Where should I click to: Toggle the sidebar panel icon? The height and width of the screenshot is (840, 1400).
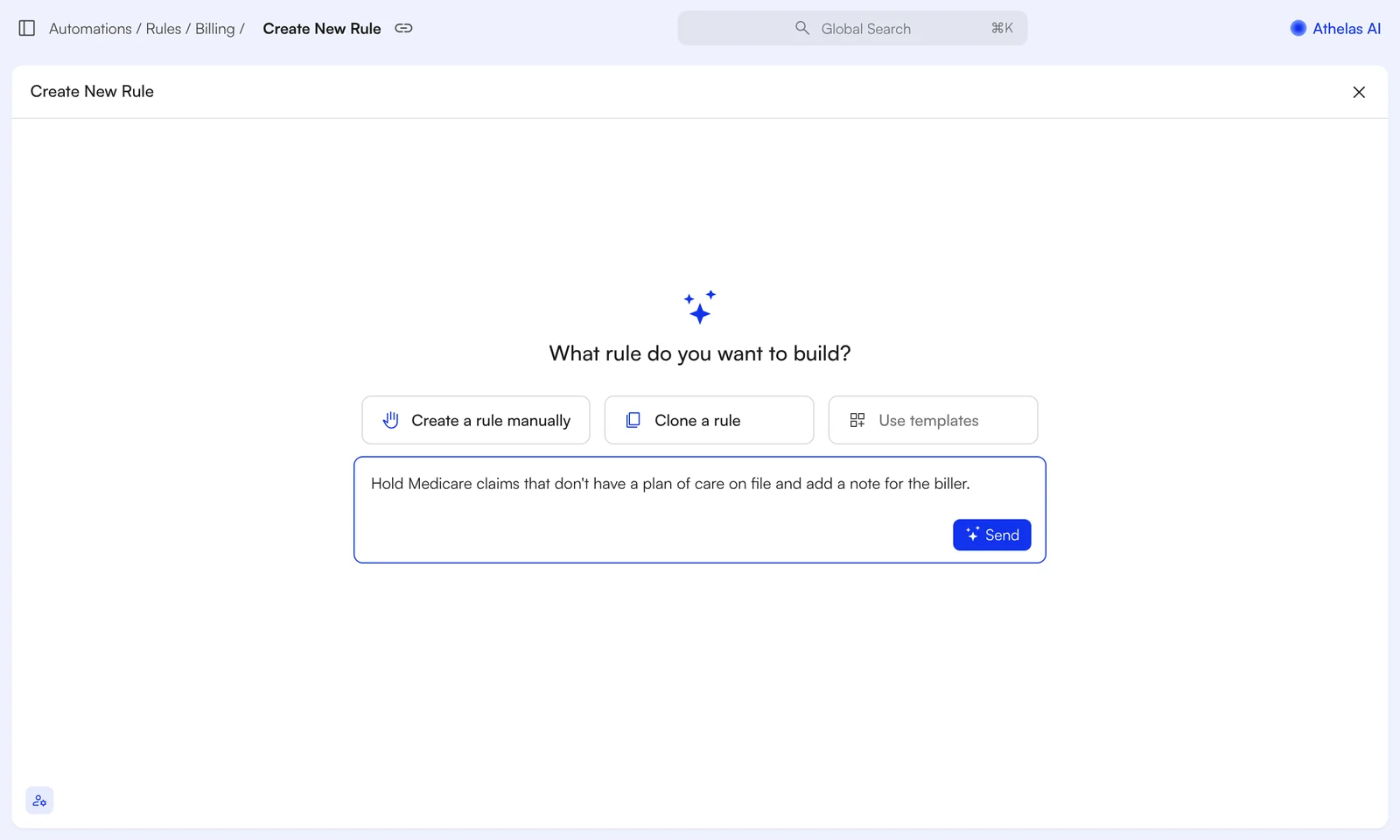[27, 28]
